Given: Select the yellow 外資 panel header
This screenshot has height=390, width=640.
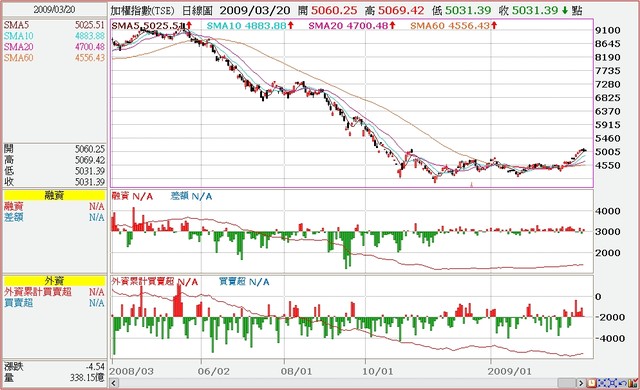Looking at the screenshot, I should tap(54, 281).
